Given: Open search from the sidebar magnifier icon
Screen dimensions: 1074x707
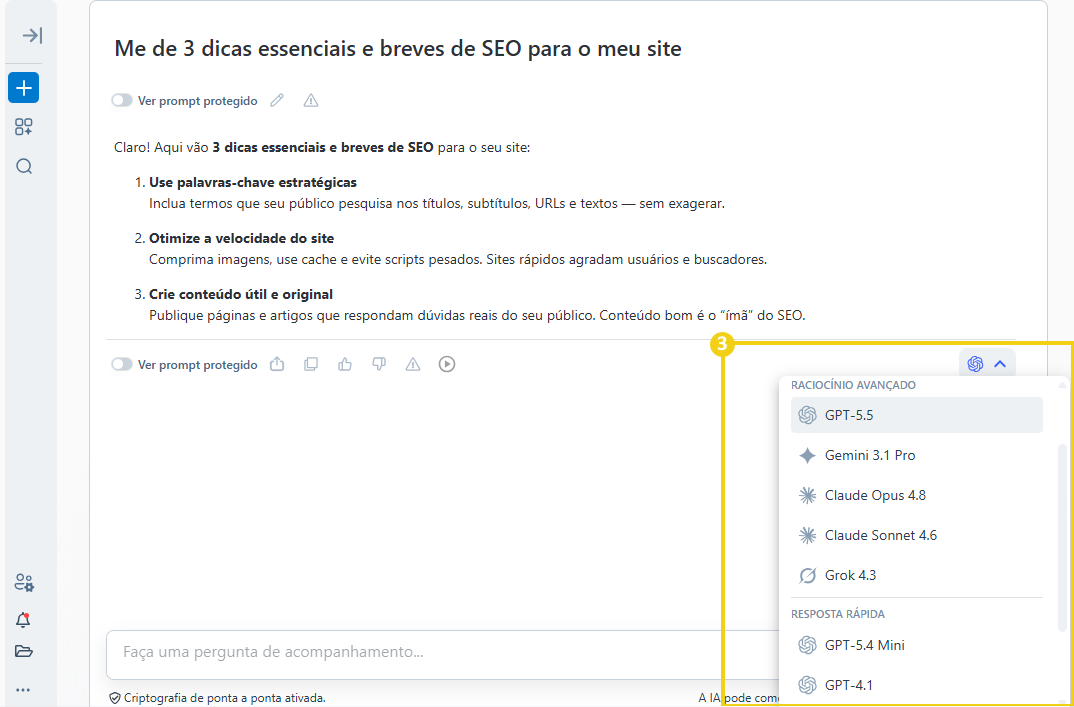Looking at the screenshot, I should (x=24, y=166).
